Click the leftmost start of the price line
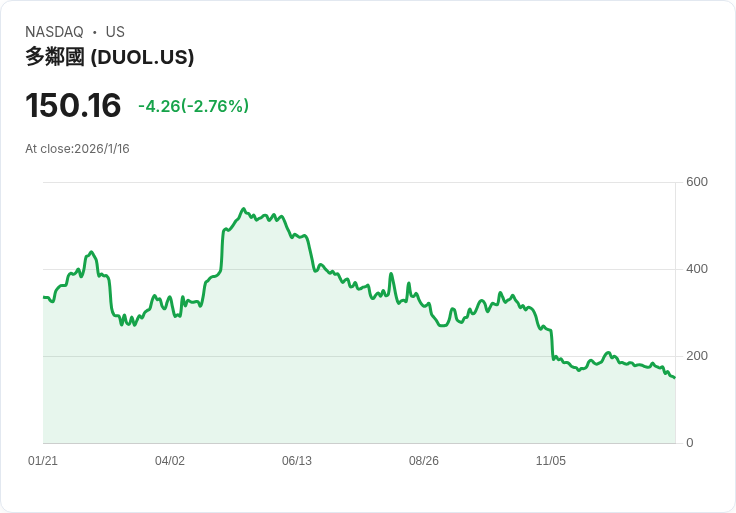Viewport: 736px width, 513px height. pyautogui.click(x=44, y=297)
